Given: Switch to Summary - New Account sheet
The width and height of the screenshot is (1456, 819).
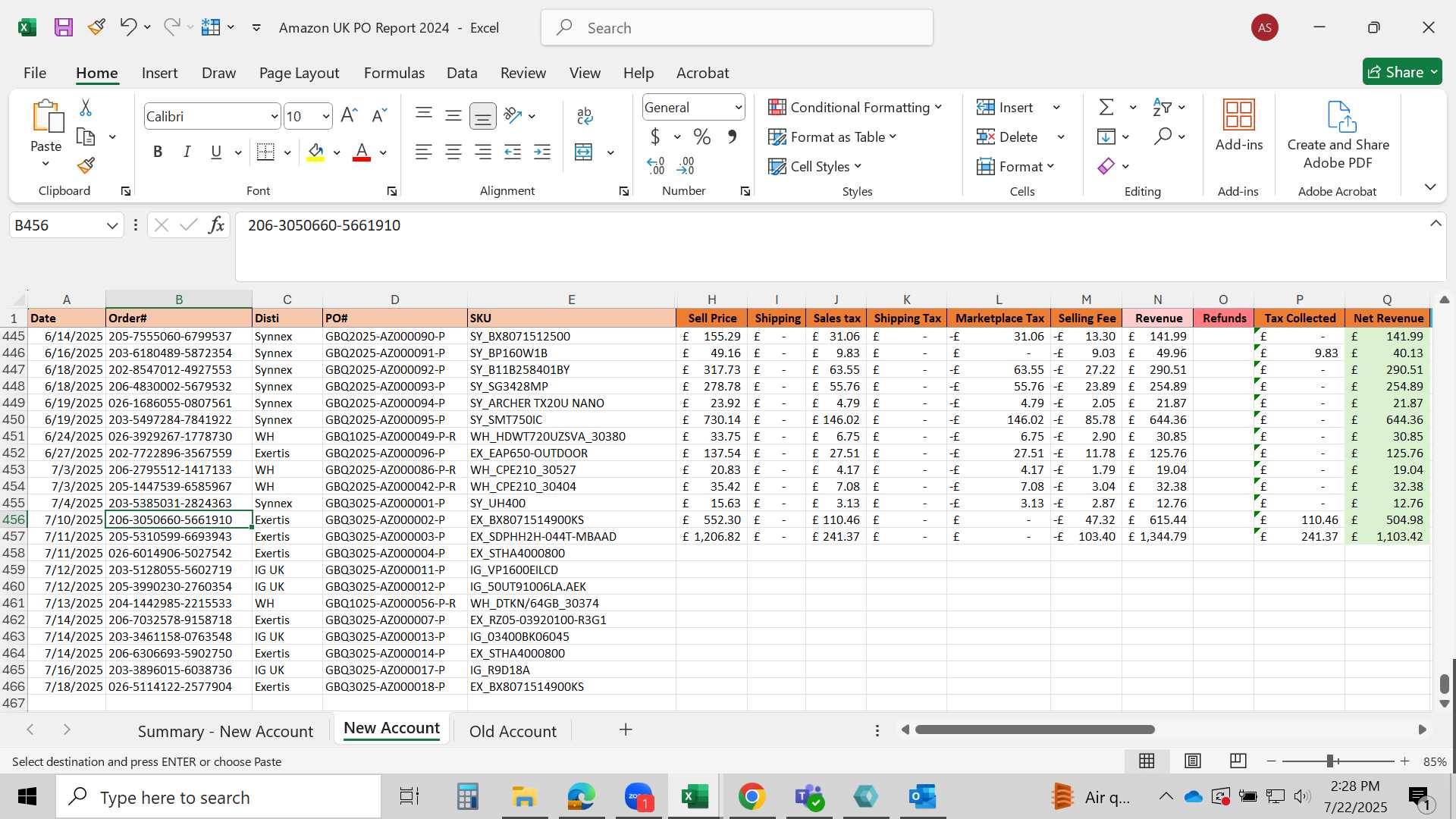Looking at the screenshot, I should (225, 731).
